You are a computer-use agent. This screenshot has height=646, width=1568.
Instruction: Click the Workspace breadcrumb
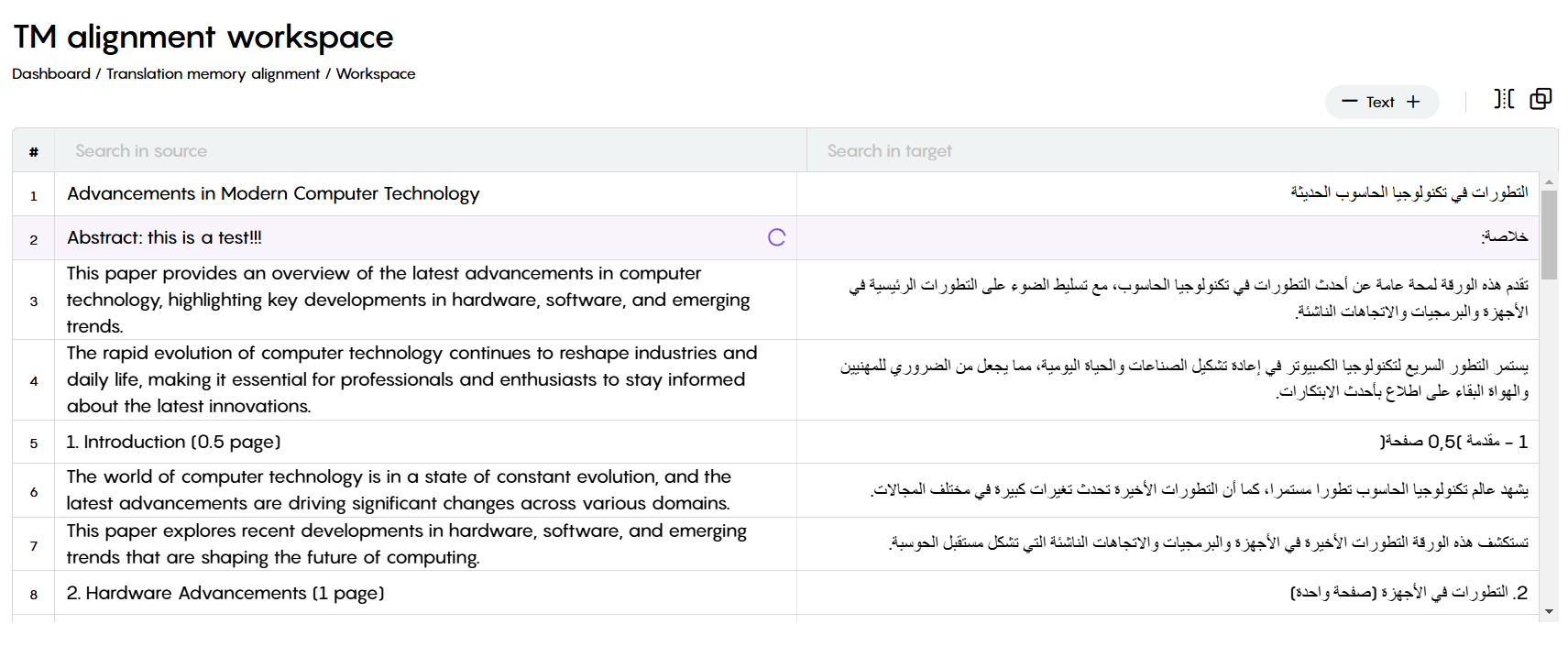[376, 73]
